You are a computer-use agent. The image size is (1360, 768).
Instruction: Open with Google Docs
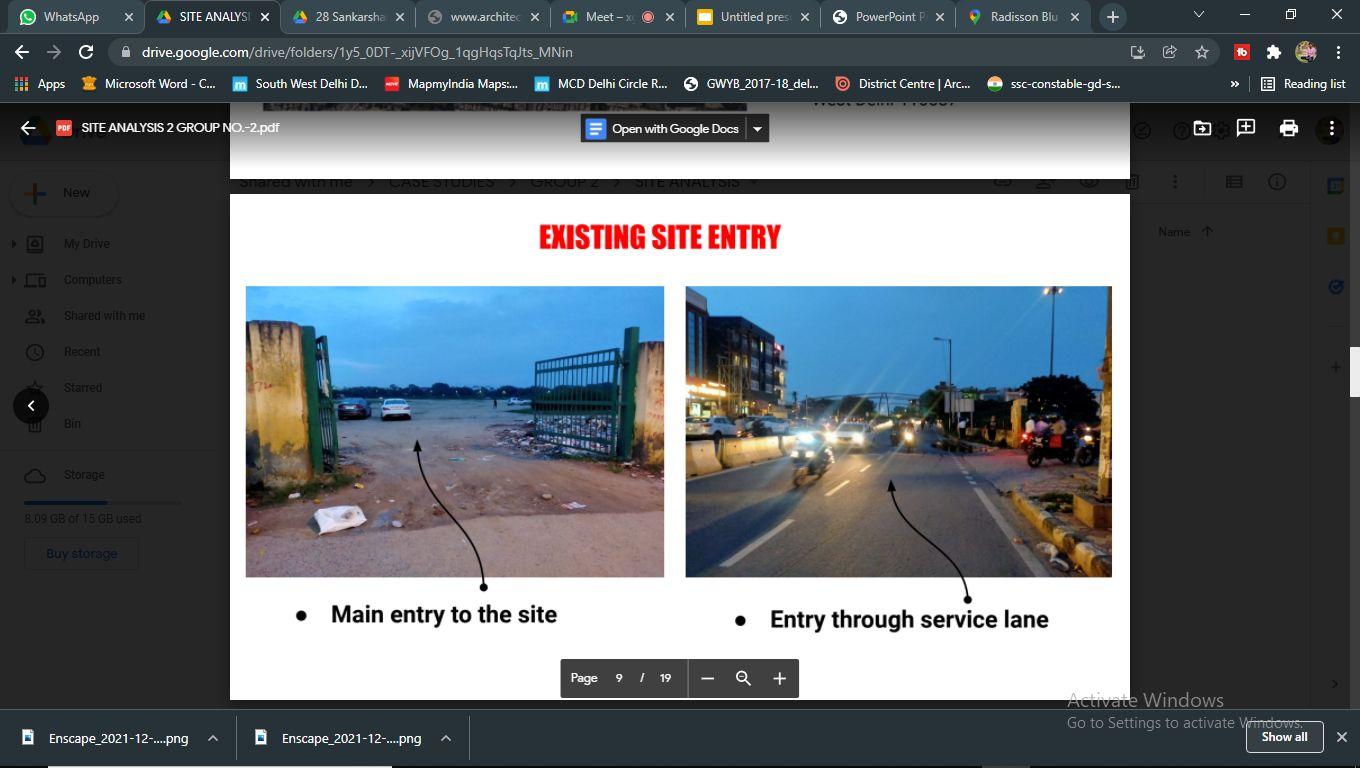(663, 128)
